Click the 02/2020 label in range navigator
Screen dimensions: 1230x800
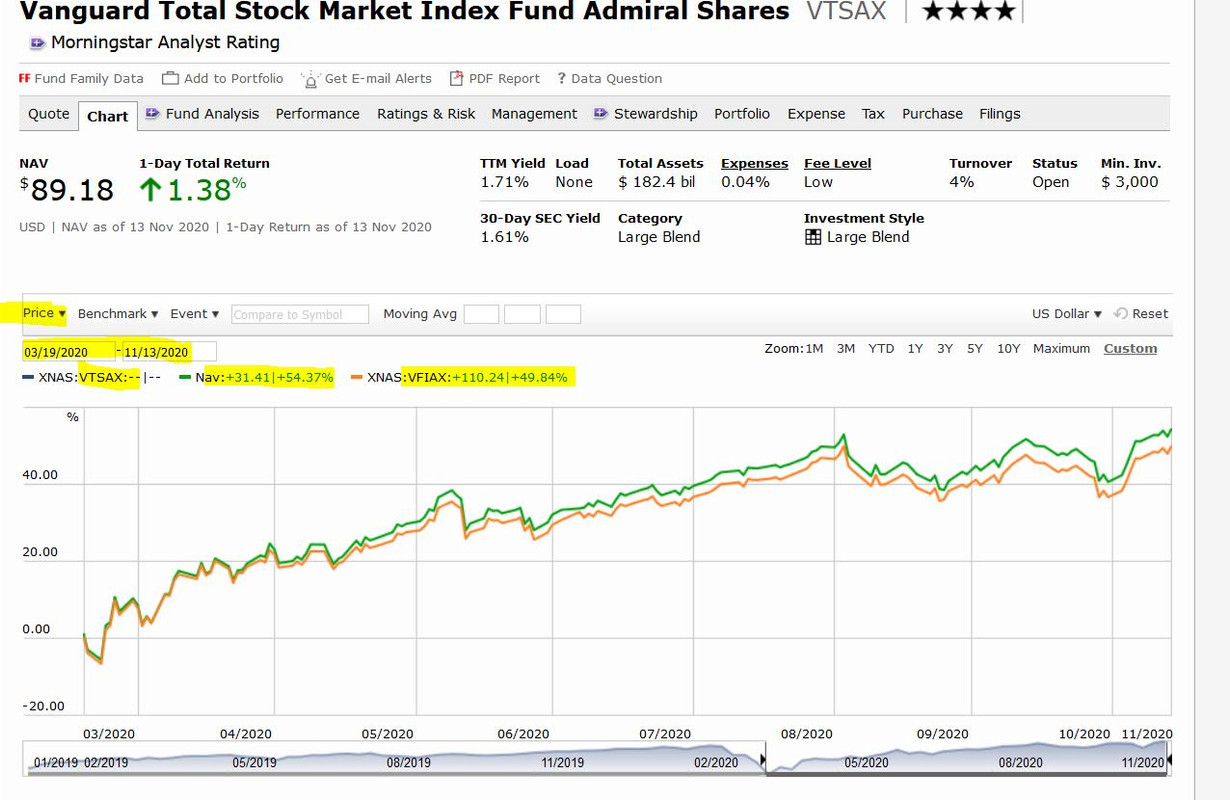[x=716, y=763]
